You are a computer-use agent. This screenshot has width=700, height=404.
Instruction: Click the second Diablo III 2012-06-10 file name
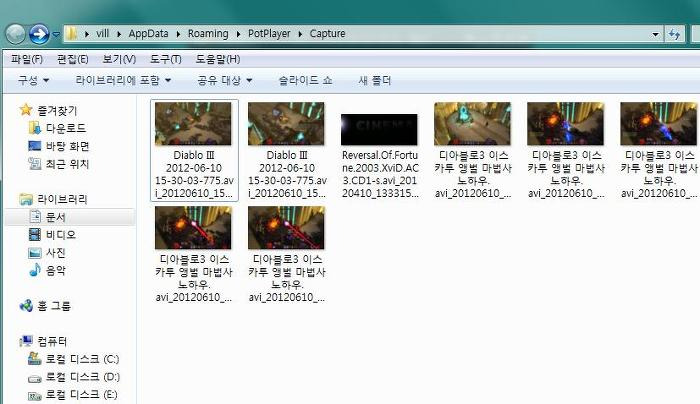coord(287,174)
